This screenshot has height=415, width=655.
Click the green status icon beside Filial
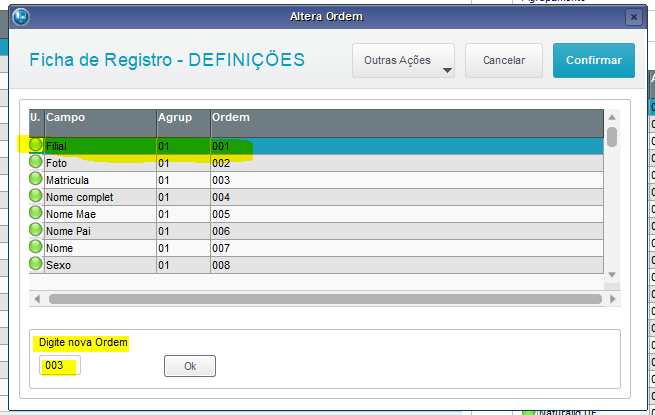[x=36, y=145]
